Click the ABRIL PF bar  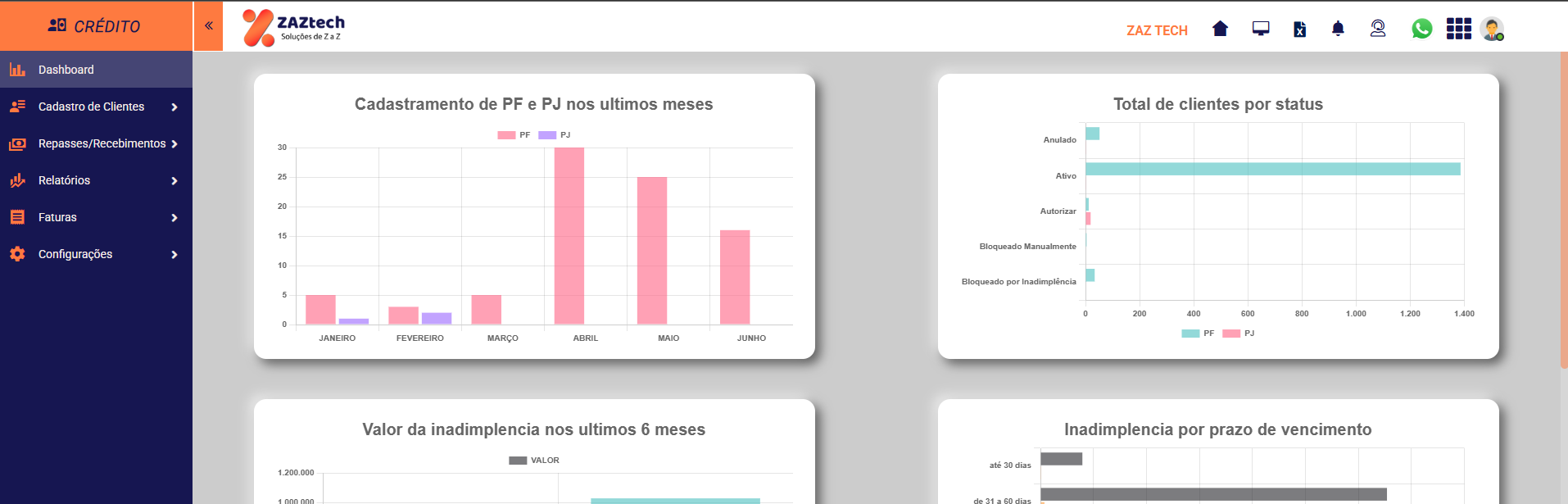pyautogui.click(x=569, y=236)
